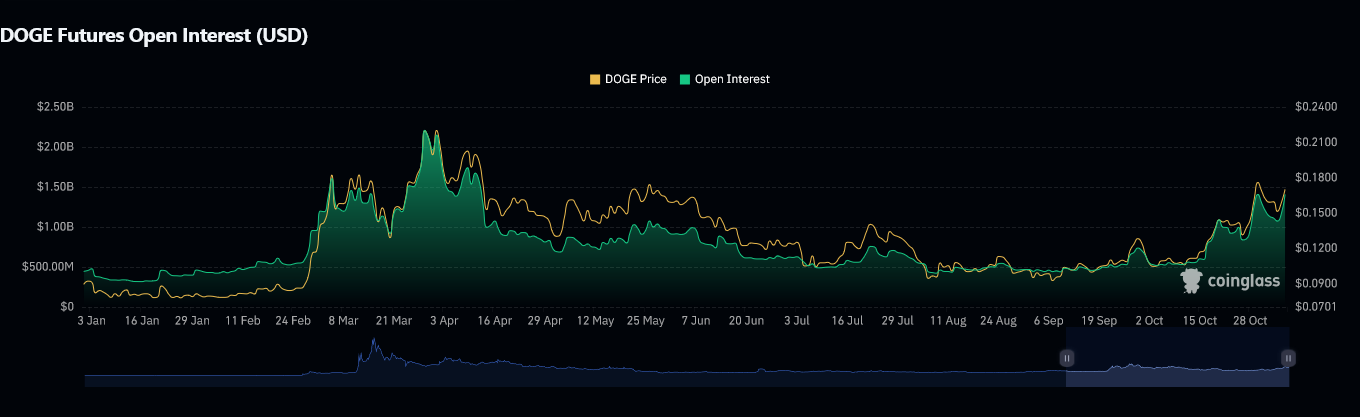Grab the right range slider handle
The image size is (1360, 417).
1289,357
